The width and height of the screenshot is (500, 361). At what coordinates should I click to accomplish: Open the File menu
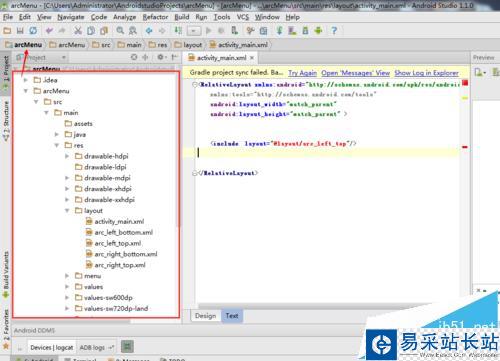coord(8,17)
